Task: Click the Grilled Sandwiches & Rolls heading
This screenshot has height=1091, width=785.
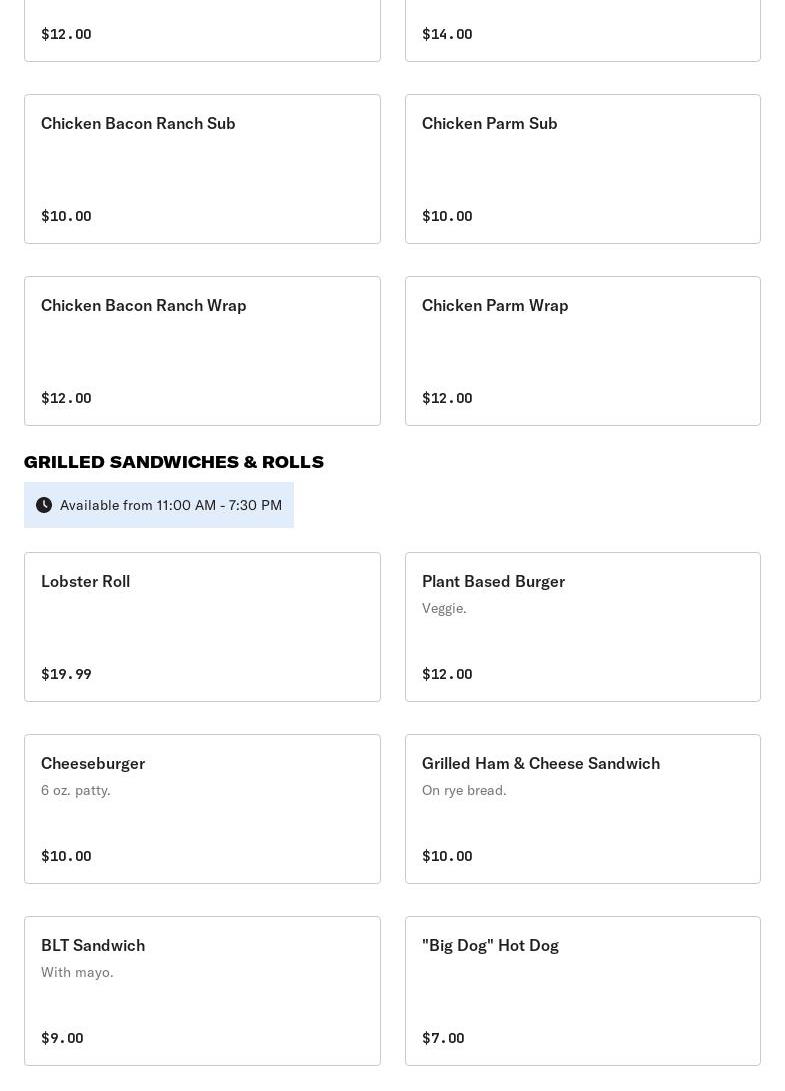Action: click(174, 462)
